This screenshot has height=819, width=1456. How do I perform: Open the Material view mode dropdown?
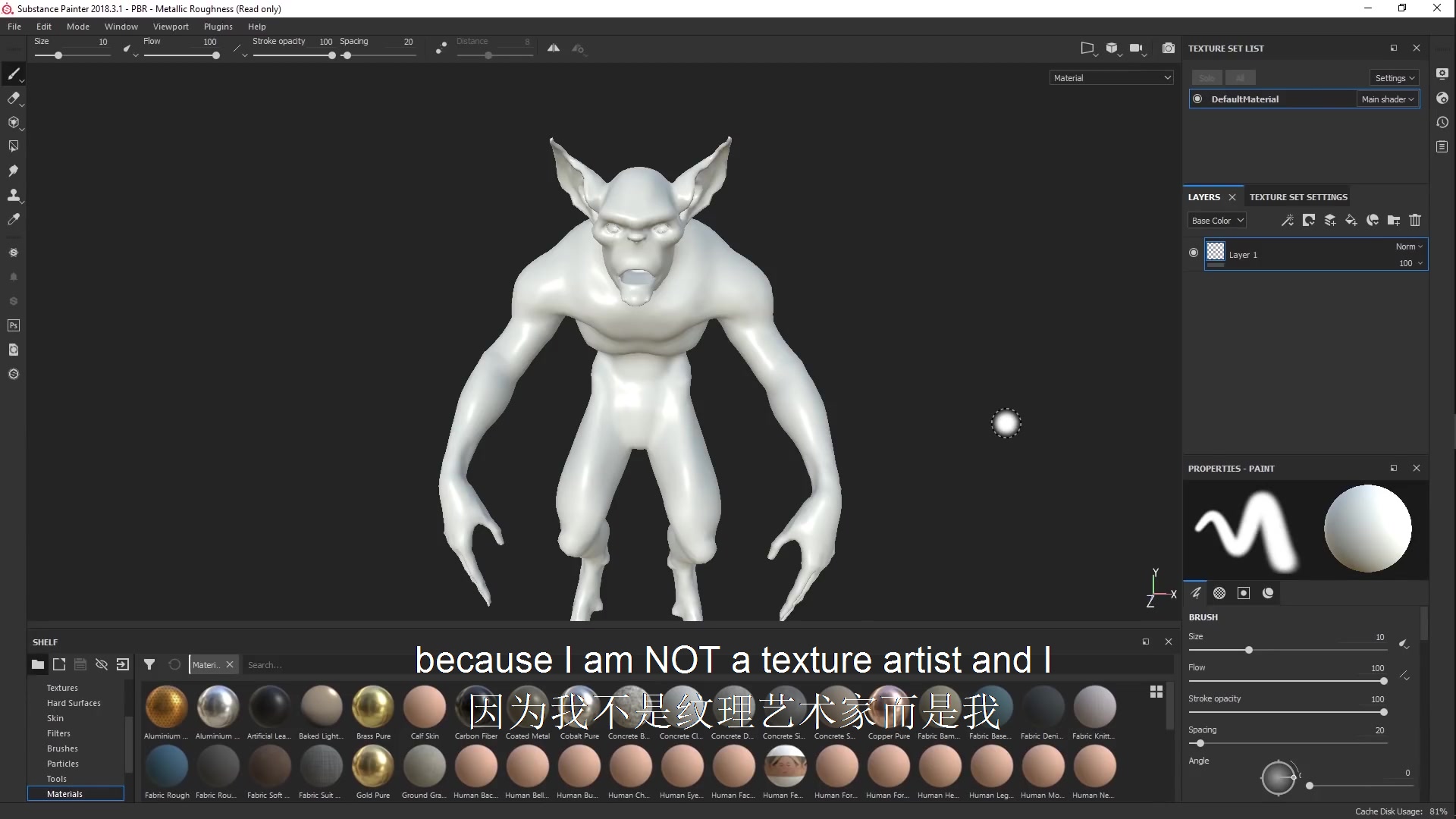coord(1110,77)
